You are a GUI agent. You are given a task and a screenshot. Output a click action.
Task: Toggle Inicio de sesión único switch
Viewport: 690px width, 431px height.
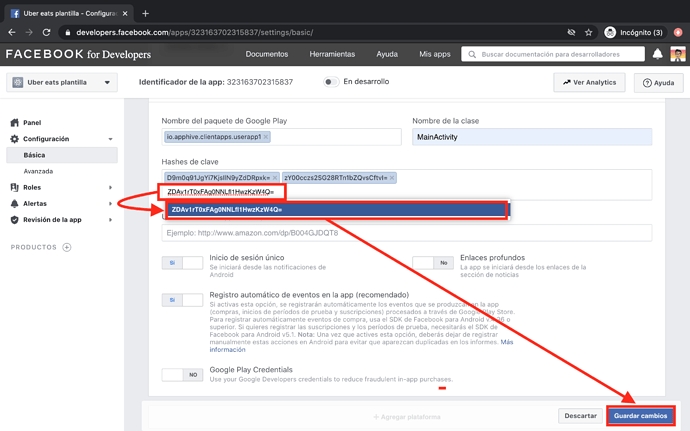point(182,263)
